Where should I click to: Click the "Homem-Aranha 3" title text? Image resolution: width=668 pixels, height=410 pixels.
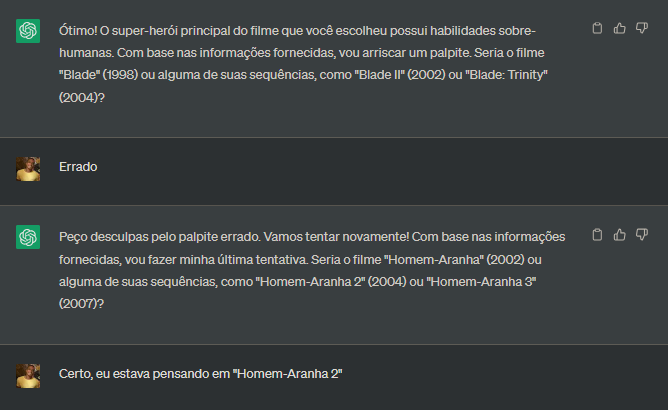coord(490,281)
